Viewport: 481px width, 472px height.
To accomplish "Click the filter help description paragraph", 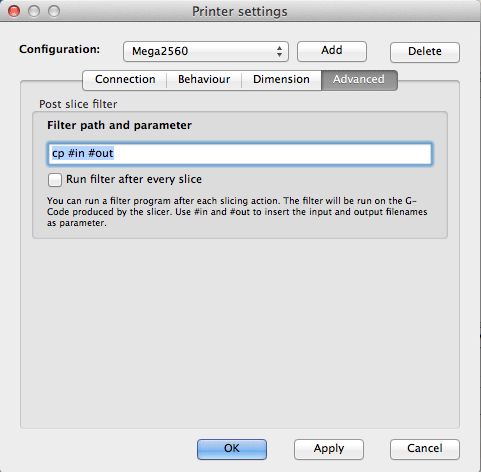I will coord(237,212).
